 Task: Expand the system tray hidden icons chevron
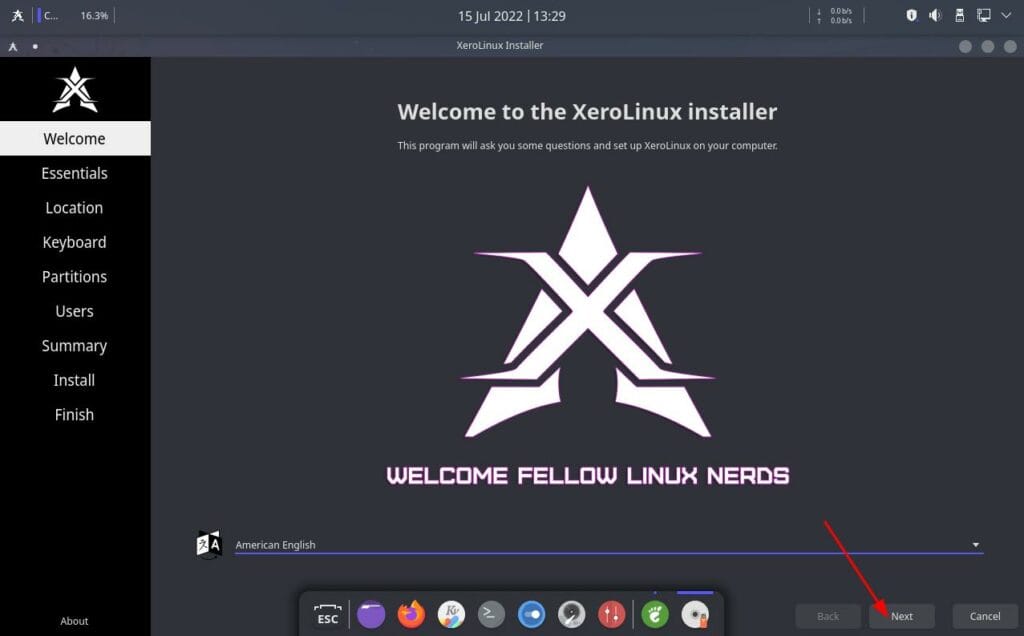pyautogui.click(x=1006, y=15)
